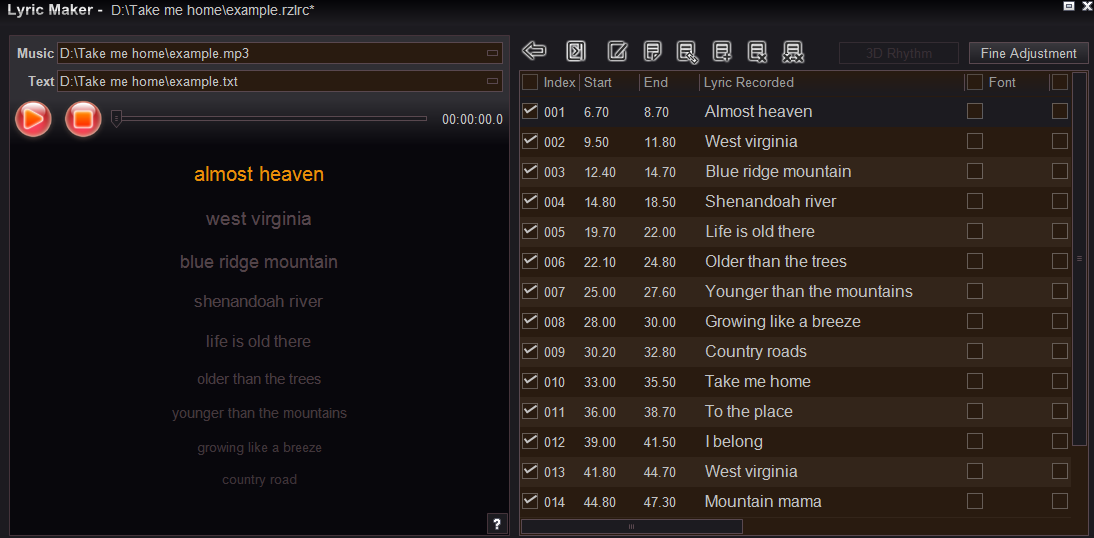1094x538 pixels.
Task: Uncheck row 012 I belong checkbox
Action: click(x=530, y=441)
